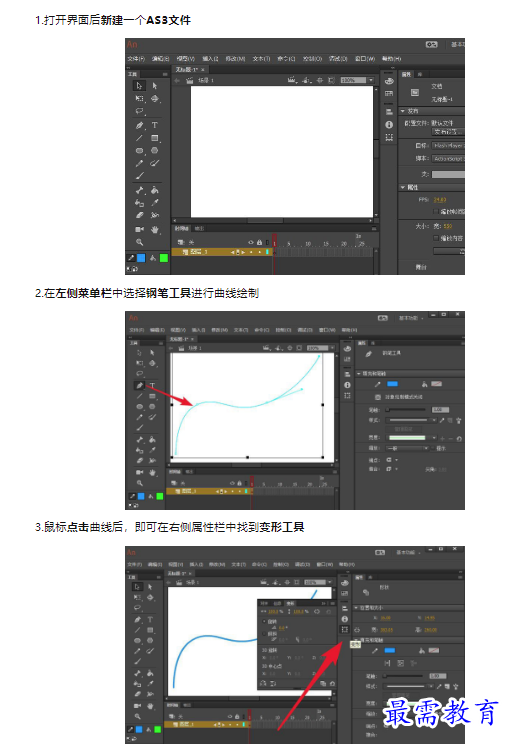Click the stroke width slider in step 2 properties
Screen dimensions: 507x744
point(406,409)
